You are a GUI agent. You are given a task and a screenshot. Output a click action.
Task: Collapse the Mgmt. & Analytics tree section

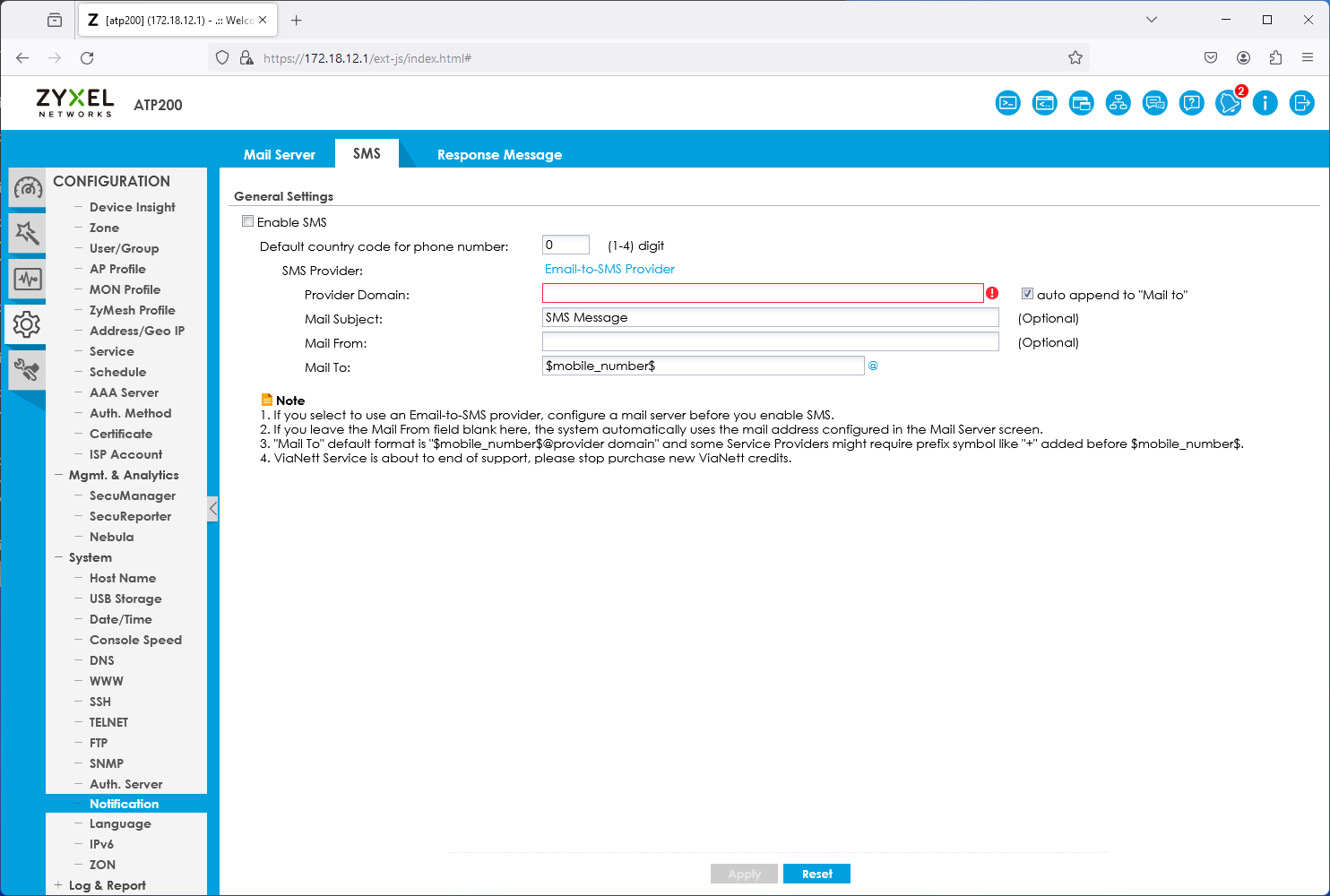pos(58,475)
